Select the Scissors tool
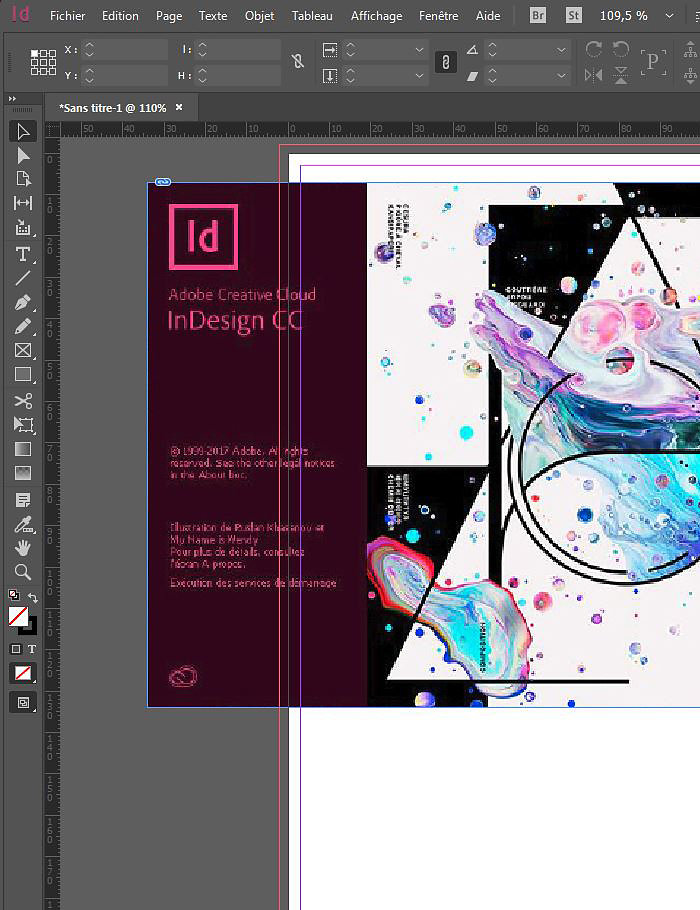 (23, 401)
